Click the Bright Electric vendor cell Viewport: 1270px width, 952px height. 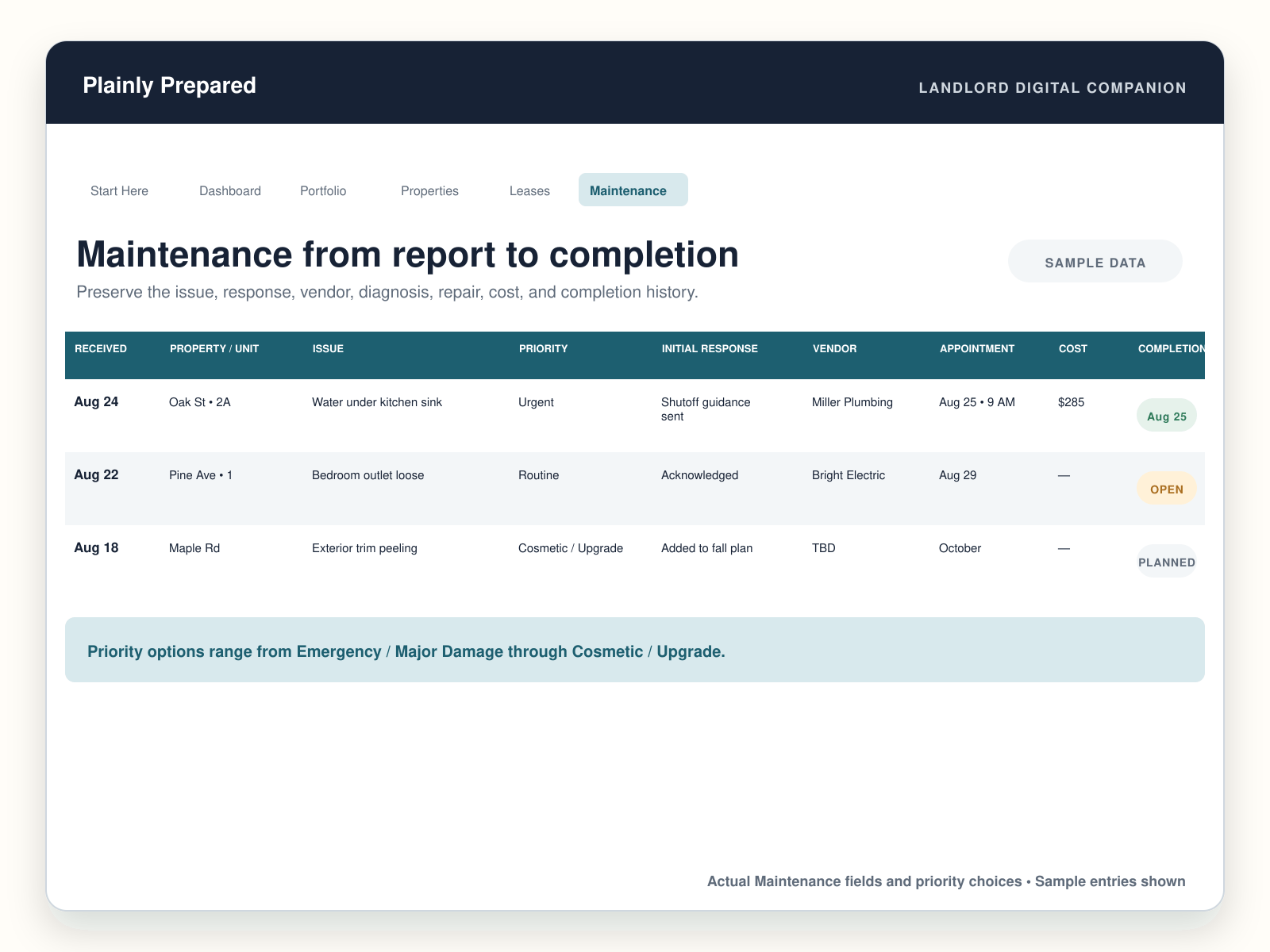pos(849,475)
